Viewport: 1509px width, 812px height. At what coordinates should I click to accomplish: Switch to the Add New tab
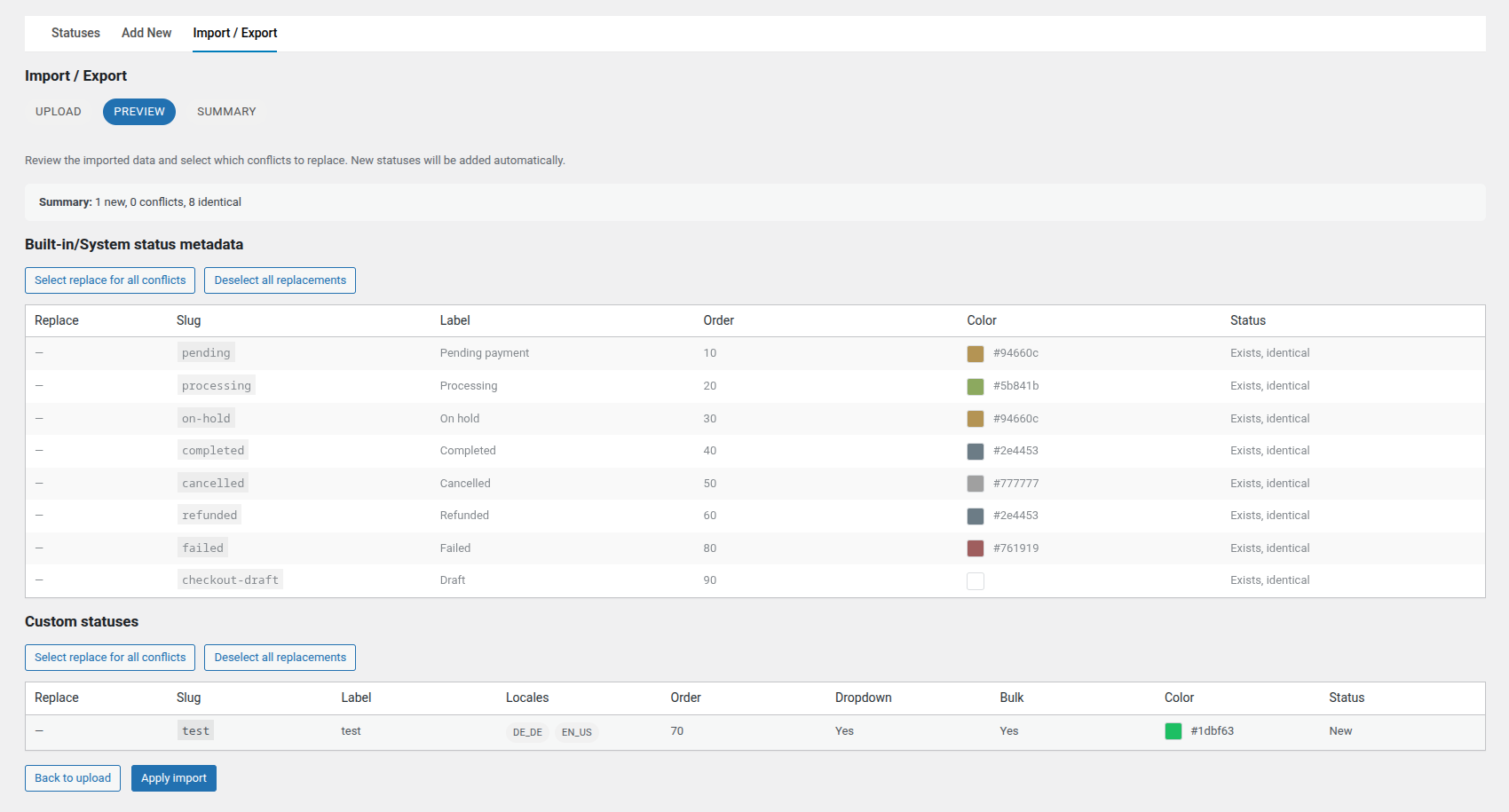(x=146, y=33)
